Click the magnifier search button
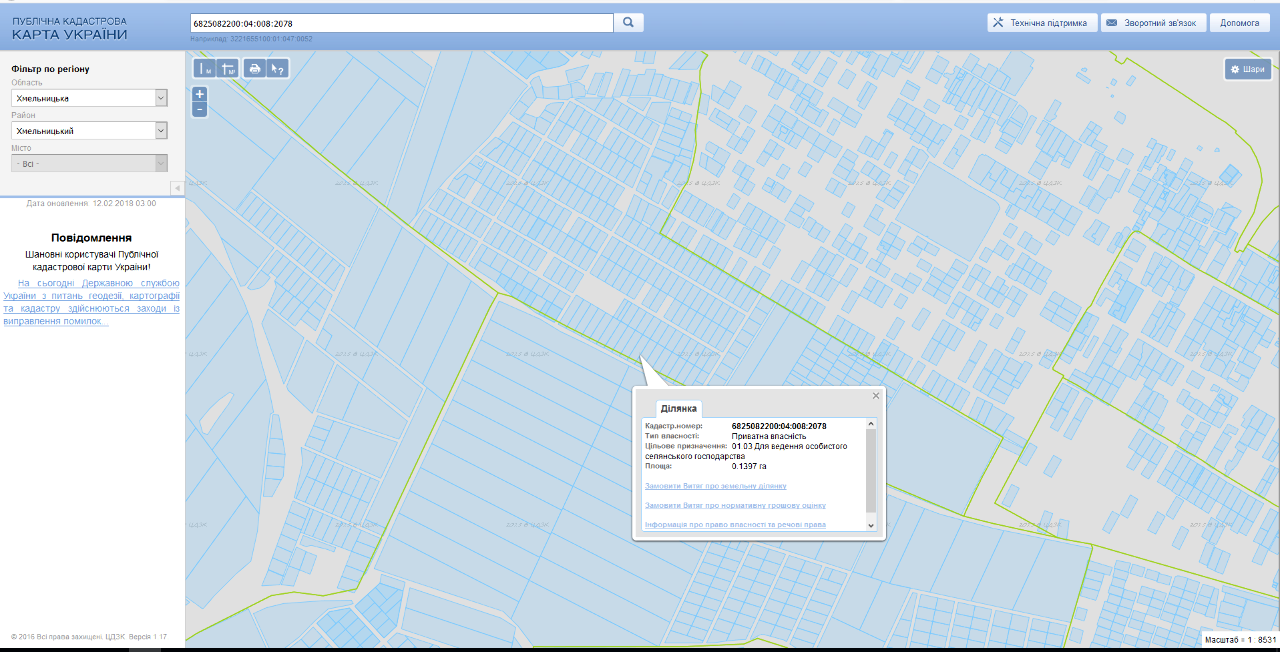 coord(629,22)
